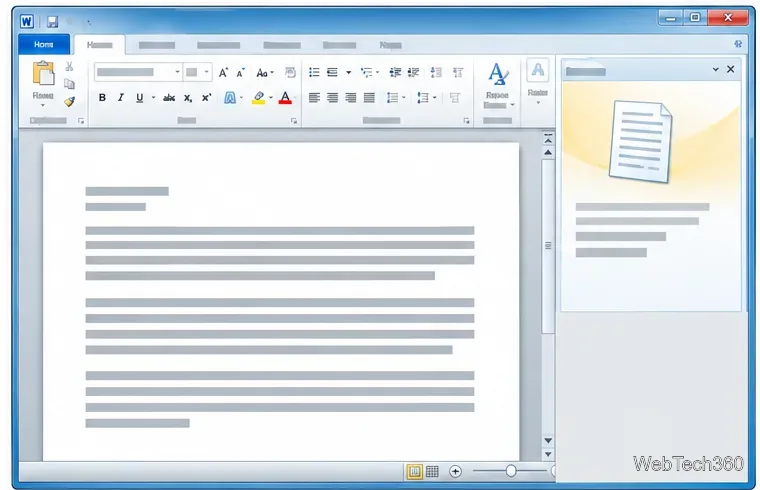Switch to Print Layout view button
The image size is (760, 490).
point(414,471)
